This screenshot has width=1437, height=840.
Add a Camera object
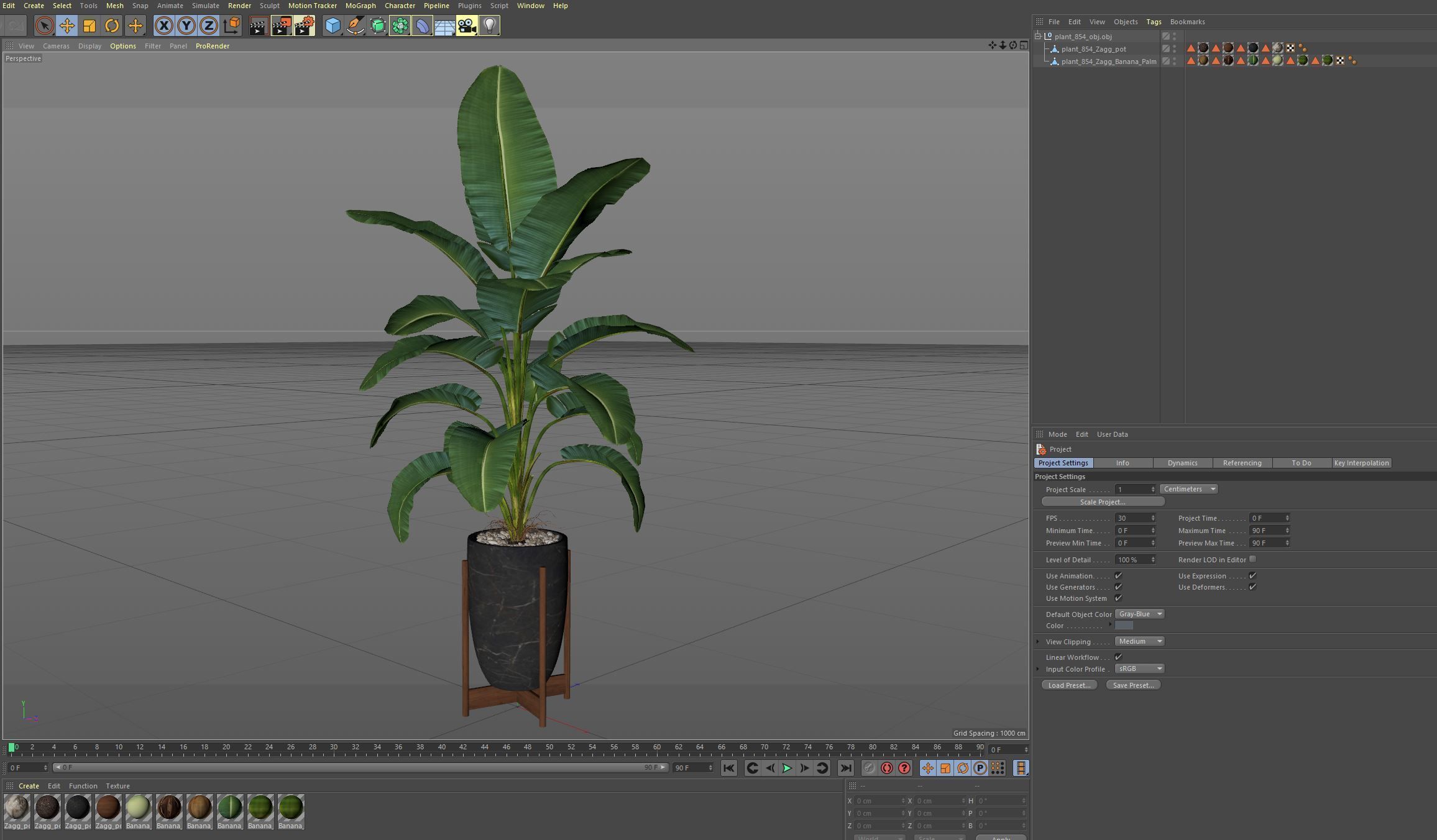click(467, 25)
